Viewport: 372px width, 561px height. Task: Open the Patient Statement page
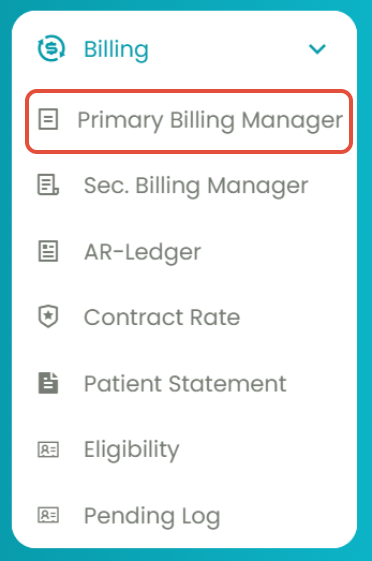(185, 384)
